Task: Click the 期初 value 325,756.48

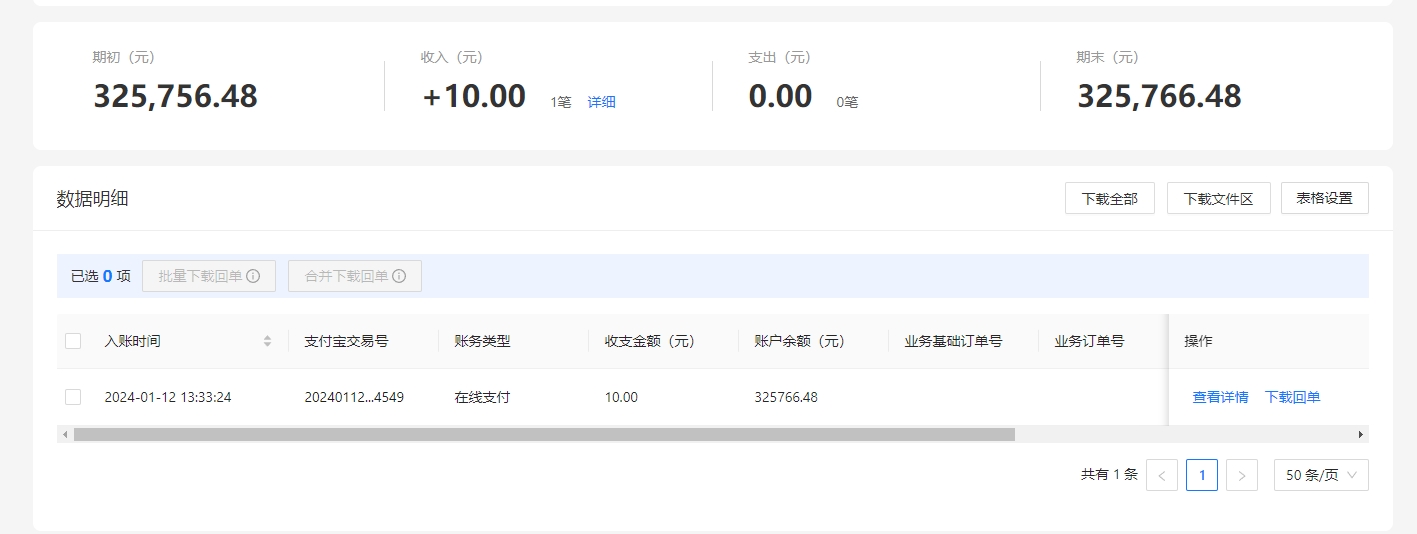Action: [176, 96]
